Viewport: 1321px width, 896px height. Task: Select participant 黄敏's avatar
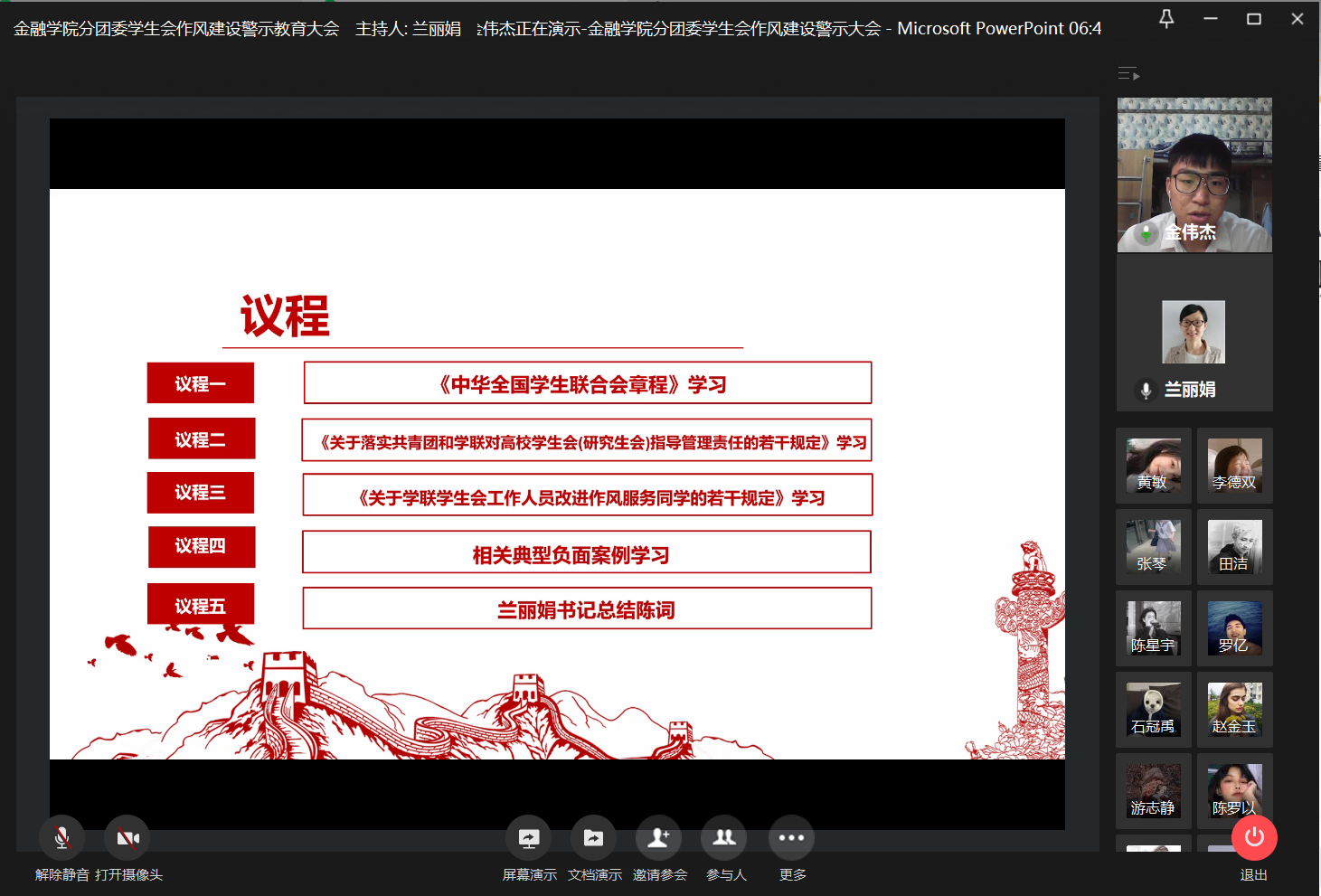point(1154,466)
